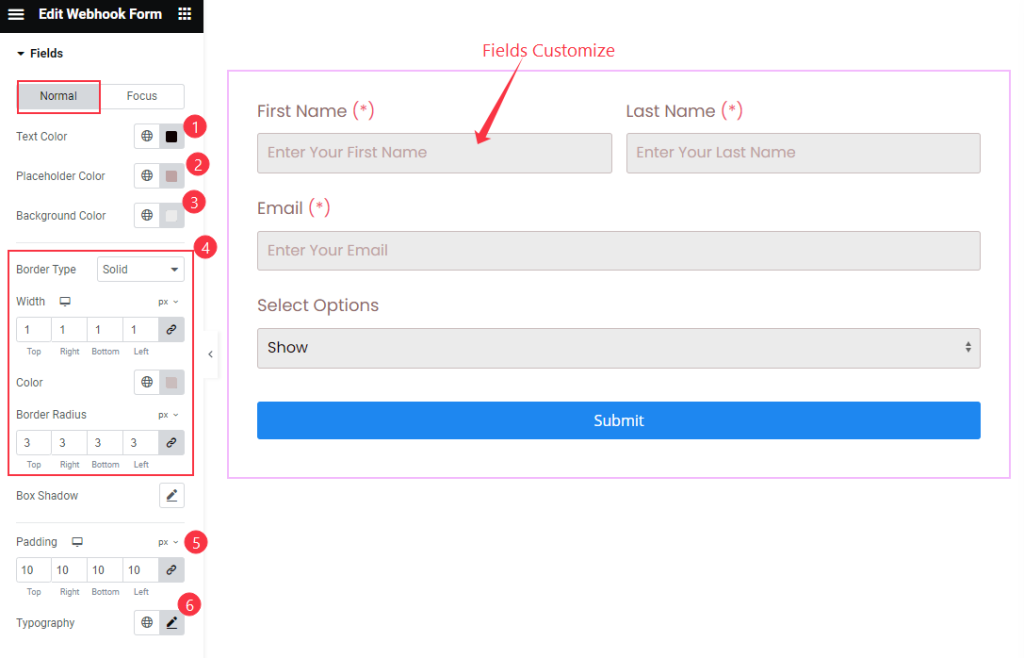The width and height of the screenshot is (1024, 658).
Task: Open the hamburger menu icon
Action: tap(16, 14)
